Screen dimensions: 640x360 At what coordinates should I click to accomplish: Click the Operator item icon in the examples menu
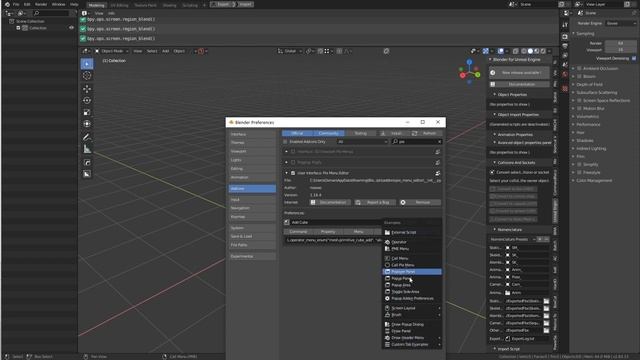(387, 242)
